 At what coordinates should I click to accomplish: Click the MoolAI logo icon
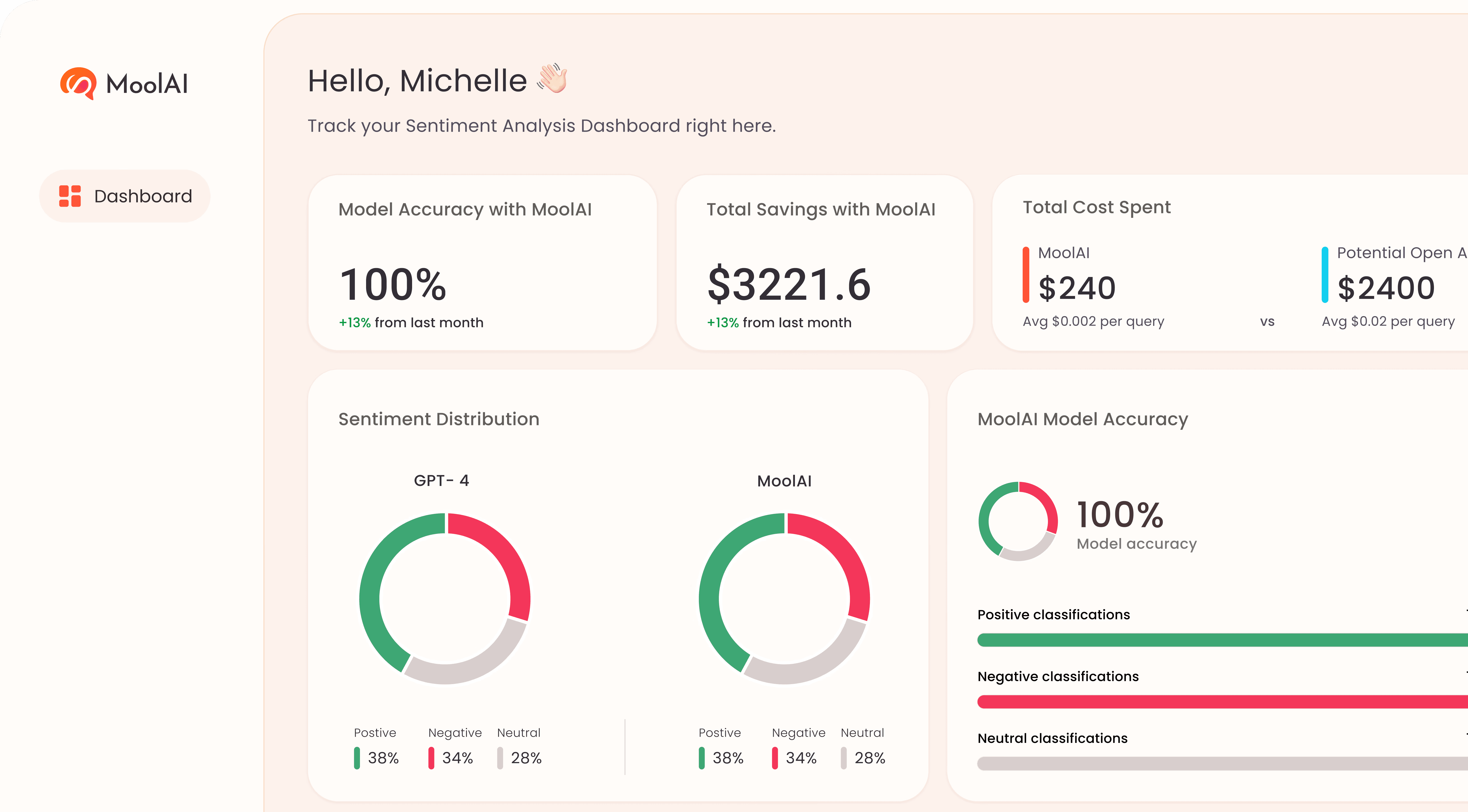[78, 83]
